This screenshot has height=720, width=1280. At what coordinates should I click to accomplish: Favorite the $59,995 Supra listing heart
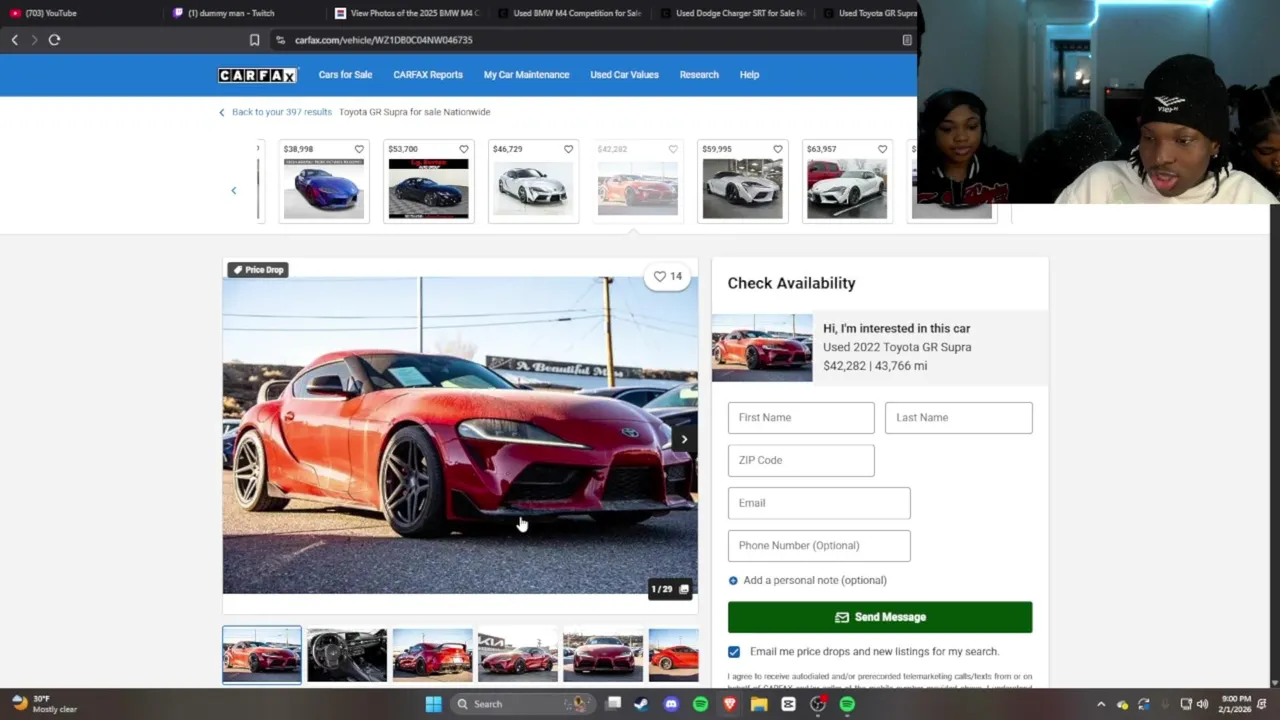click(777, 149)
